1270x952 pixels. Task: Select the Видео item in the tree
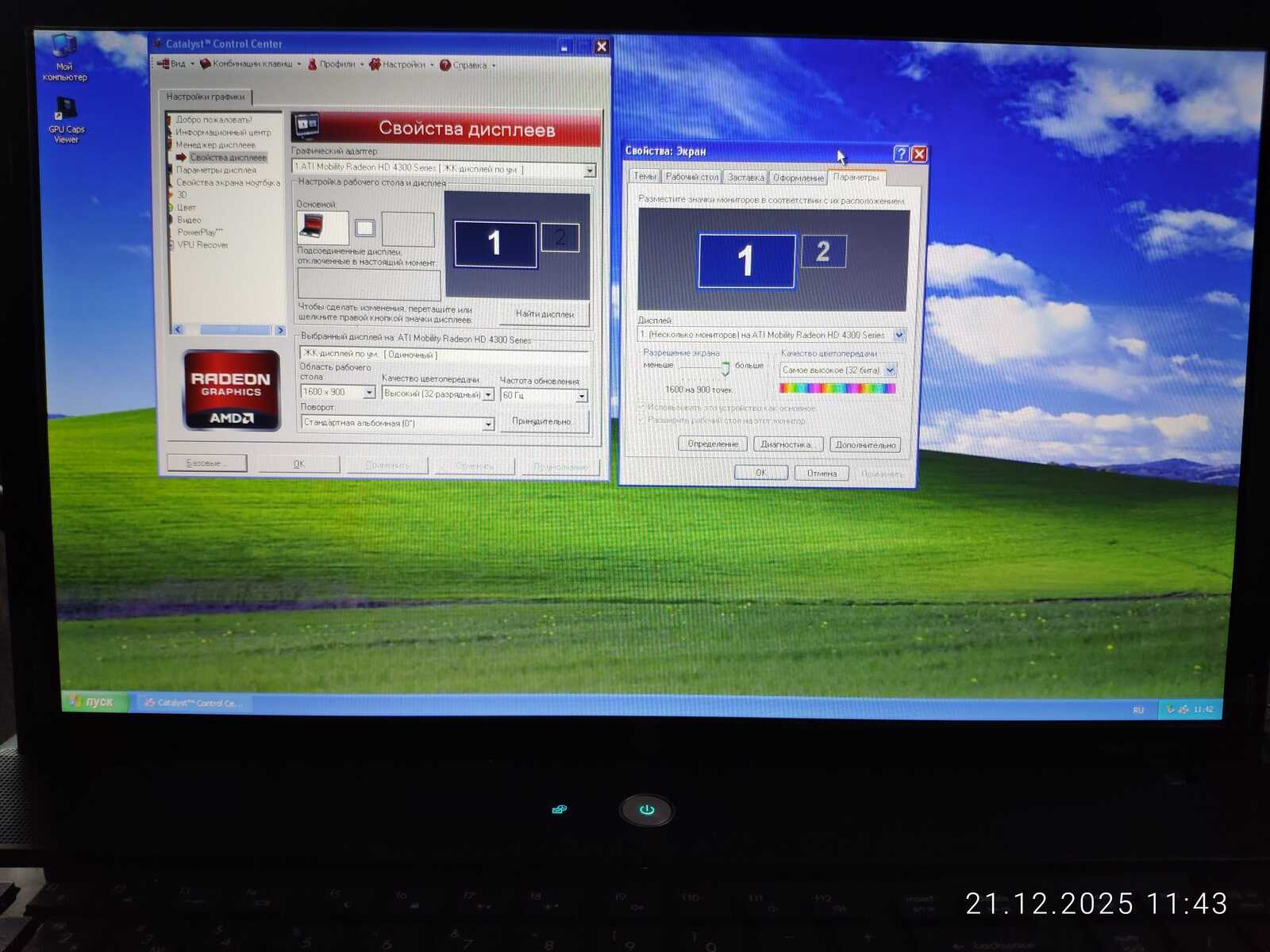point(189,220)
